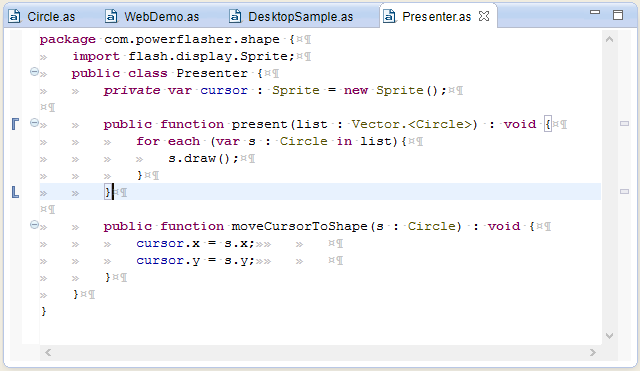The height and width of the screenshot is (371, 640).
Task: Click the 'present' function name
Action: coord(260,124)
